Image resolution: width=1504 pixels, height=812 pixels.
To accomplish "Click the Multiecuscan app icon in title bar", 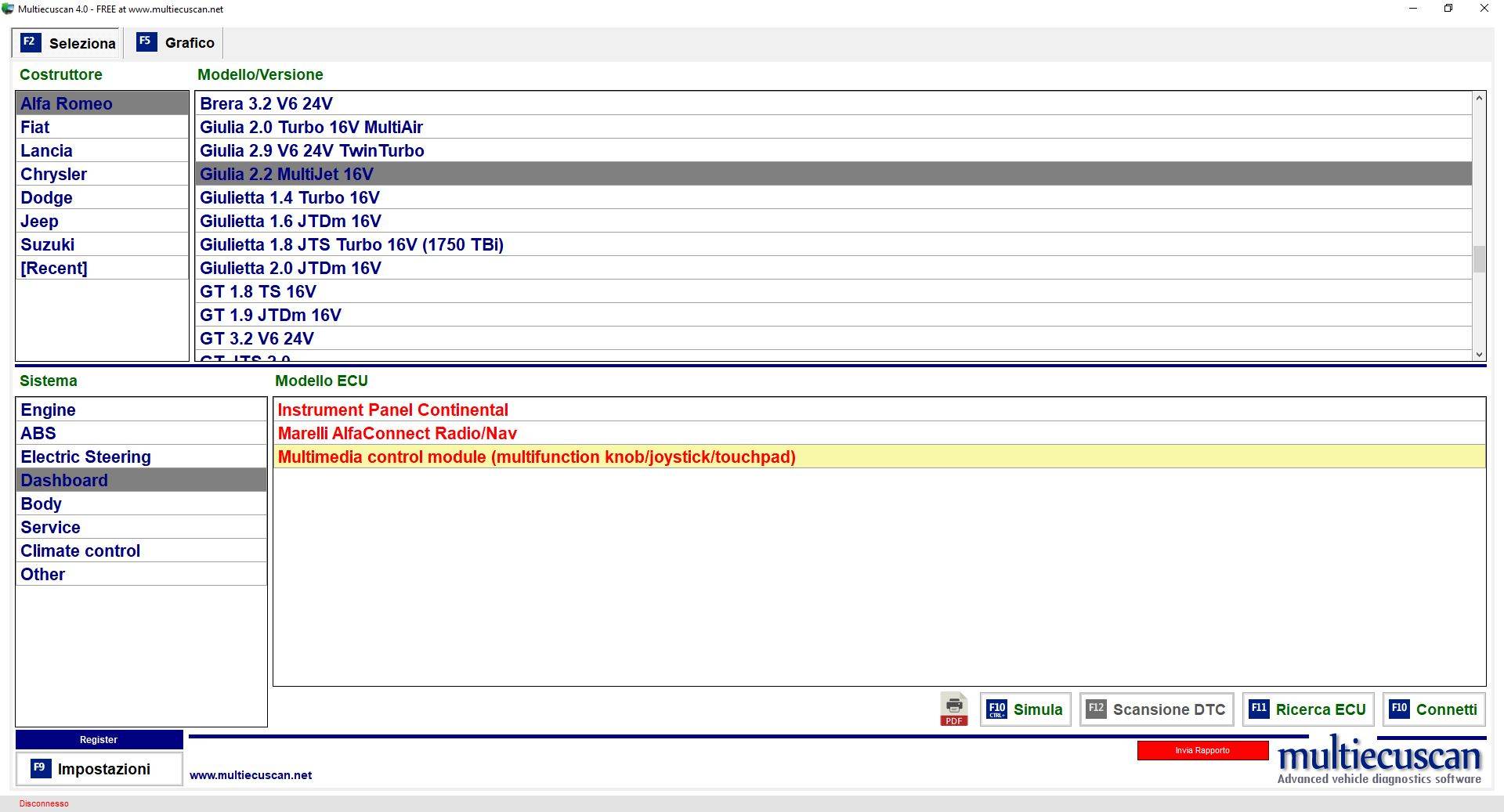I will [x=8, y=9].
